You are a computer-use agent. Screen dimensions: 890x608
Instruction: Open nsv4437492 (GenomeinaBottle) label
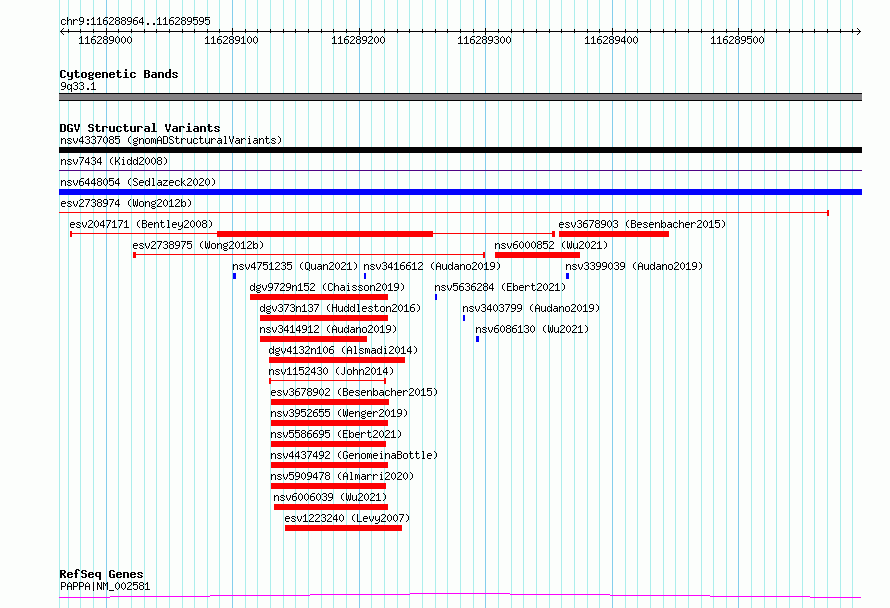[354, 455]
